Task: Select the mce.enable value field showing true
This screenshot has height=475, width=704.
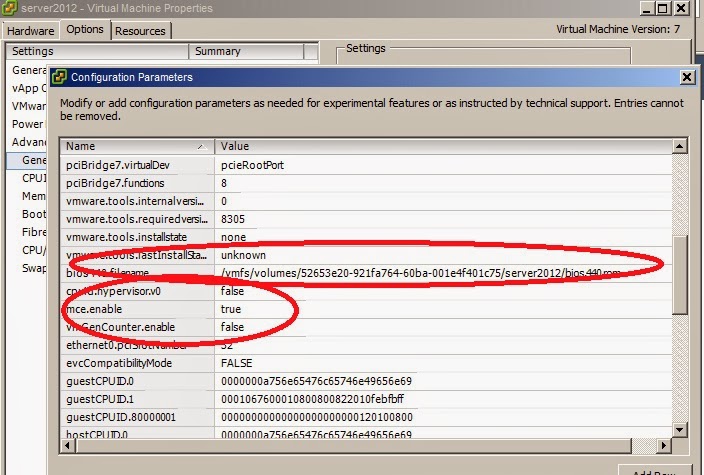Action: tap(231, 309)
